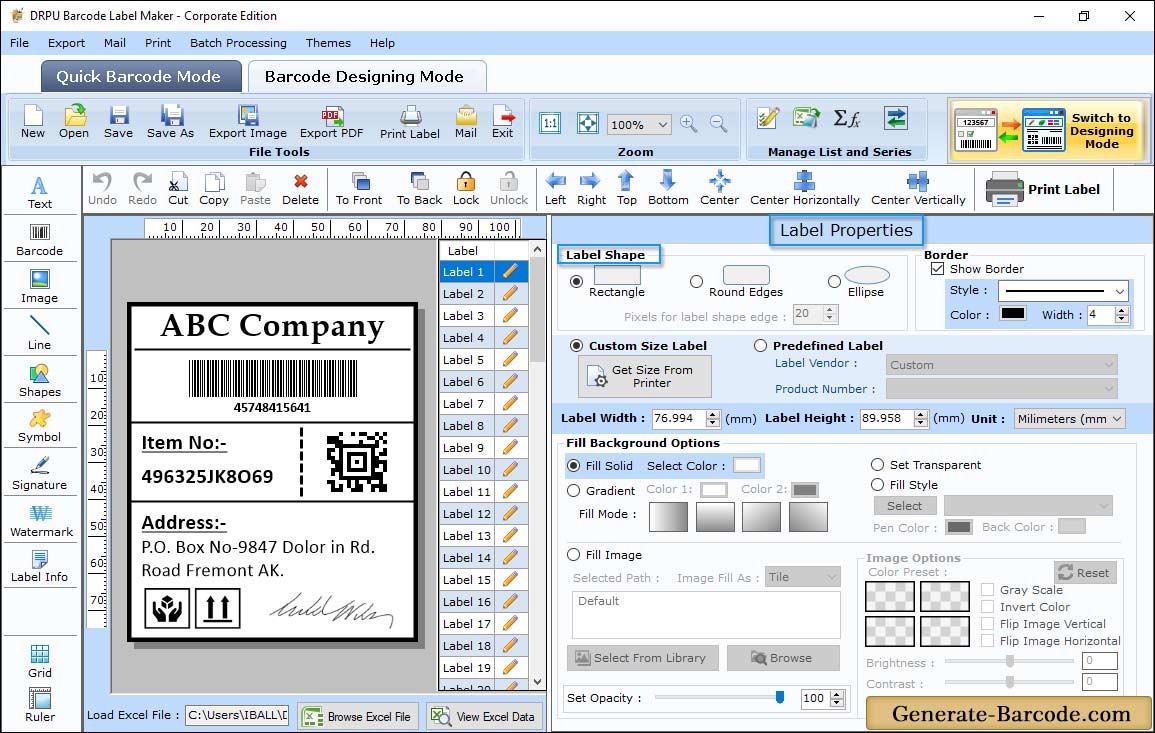Viewport: 1155px width, 733px height.
Task: Open the zoom percentage dropdown
Action: pos(662,124)
